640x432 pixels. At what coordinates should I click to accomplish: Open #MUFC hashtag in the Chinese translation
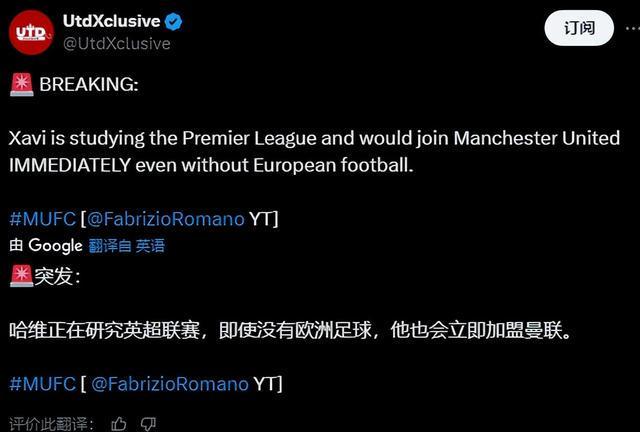[42, 383]
